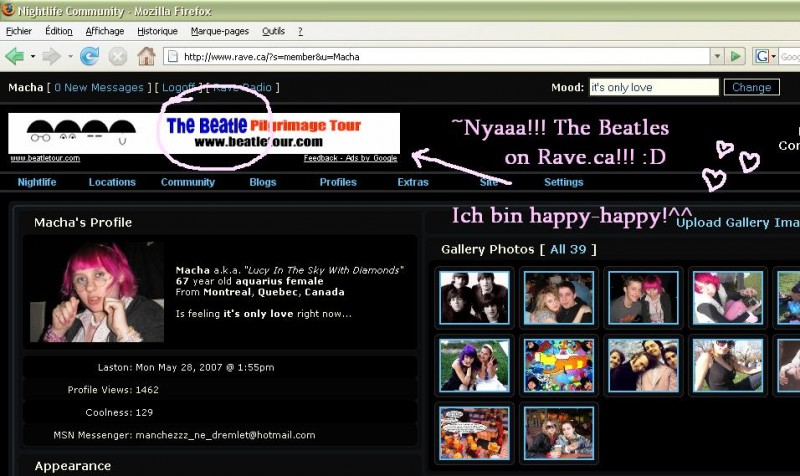Image resolution: width=800 pixels, height=476 pixels.
Task: Click the green Back arrow button
Action: click(x=14, y=56)
